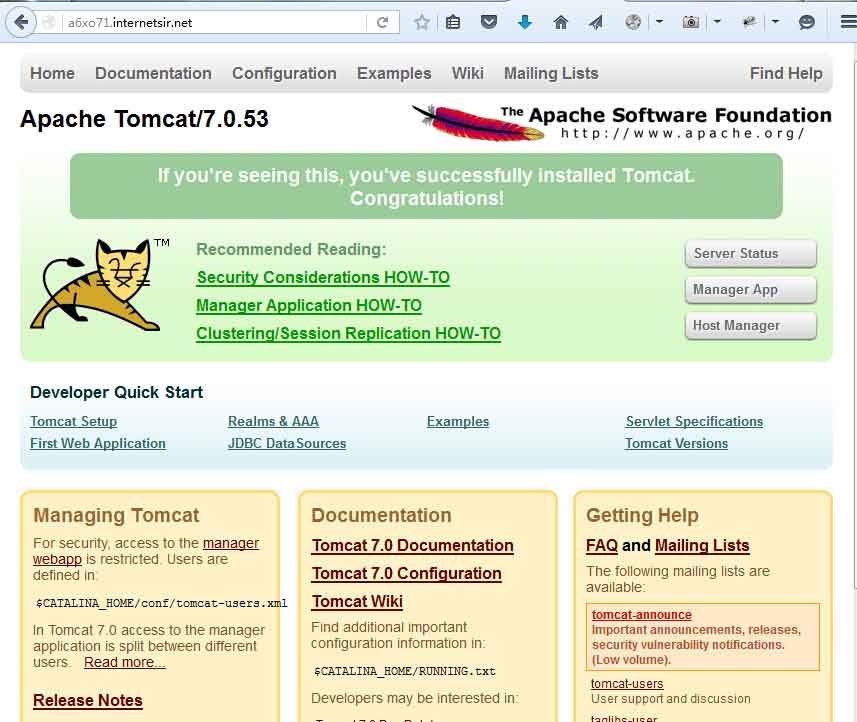Image resolution: width=857 pixels, height=722 pixels.
Task: Open the bookmarks list icon
Action: click(453, 22)
